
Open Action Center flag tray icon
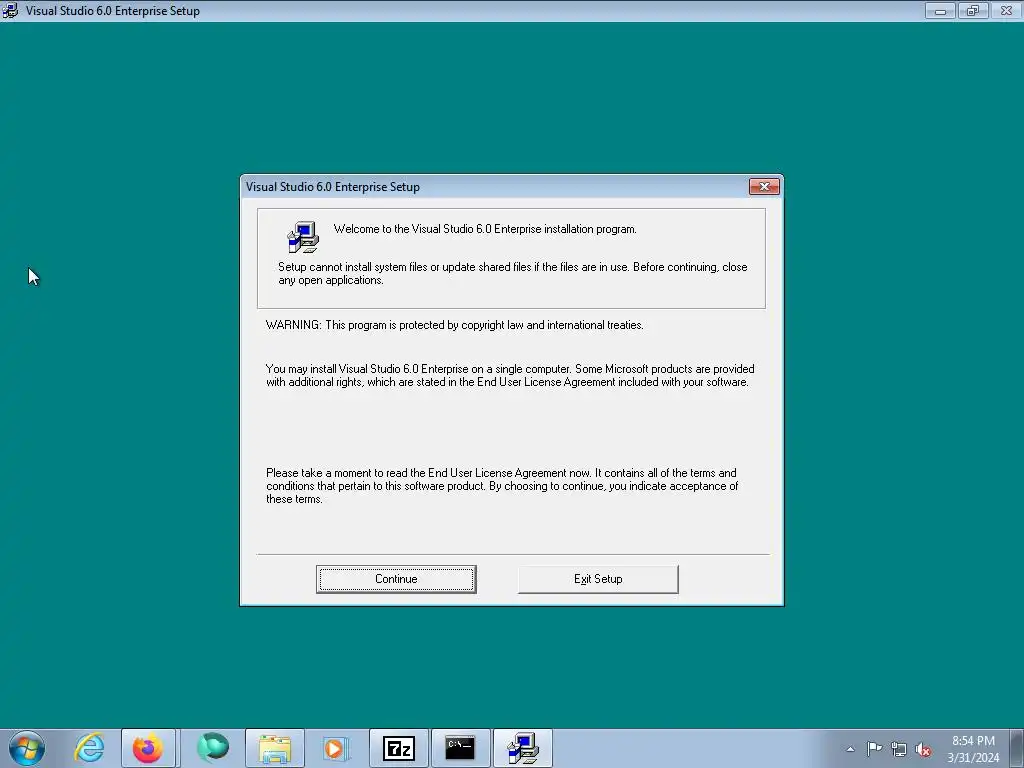pyautogui.click(x=874, y=749)
